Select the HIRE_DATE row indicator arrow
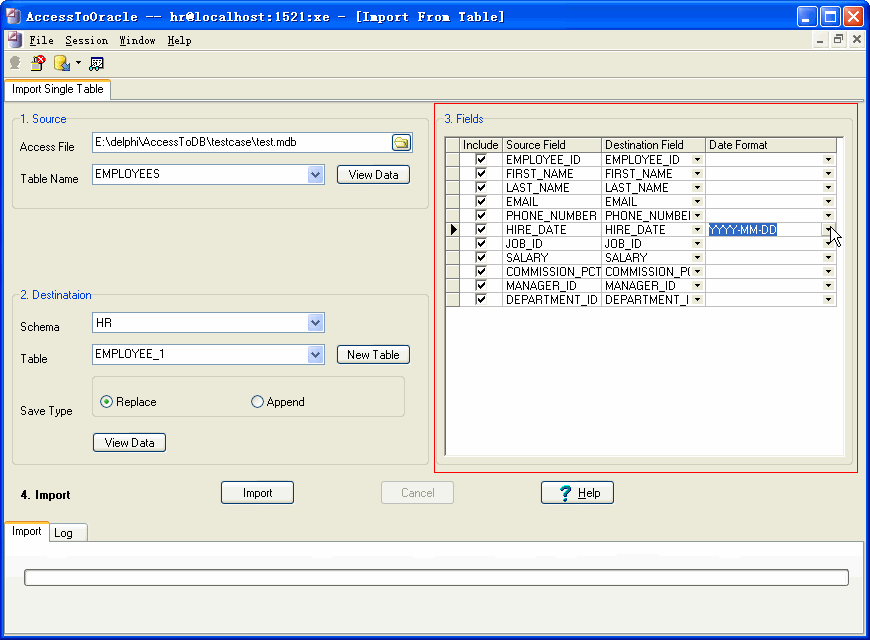The image size is (870, 640). [453, 229]
